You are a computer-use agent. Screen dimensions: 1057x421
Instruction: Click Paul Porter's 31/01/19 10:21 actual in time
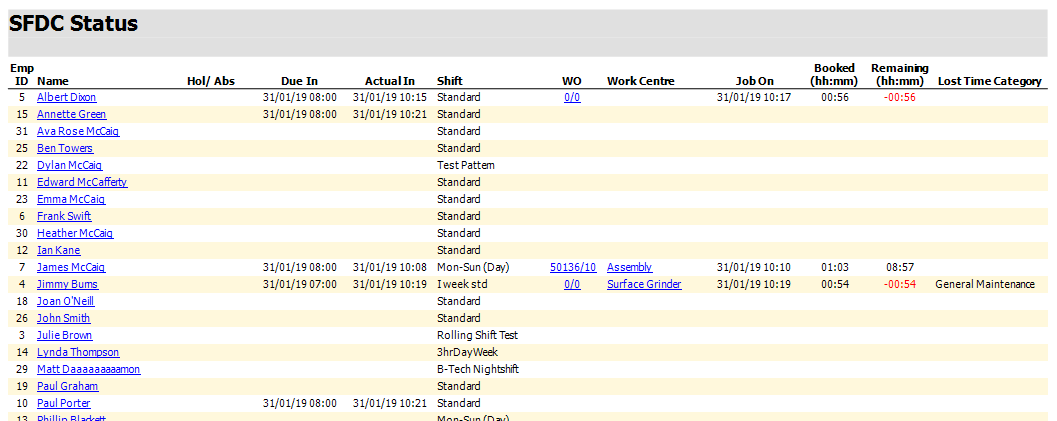coord(390,403)
